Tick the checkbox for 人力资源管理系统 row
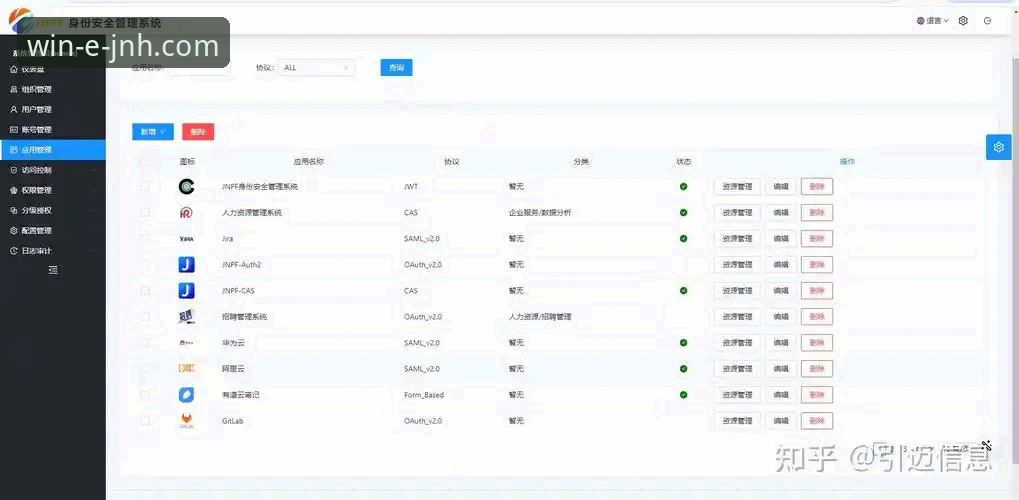The width and height of the screenshot is (1019, 500). click(x=145, y=213)
